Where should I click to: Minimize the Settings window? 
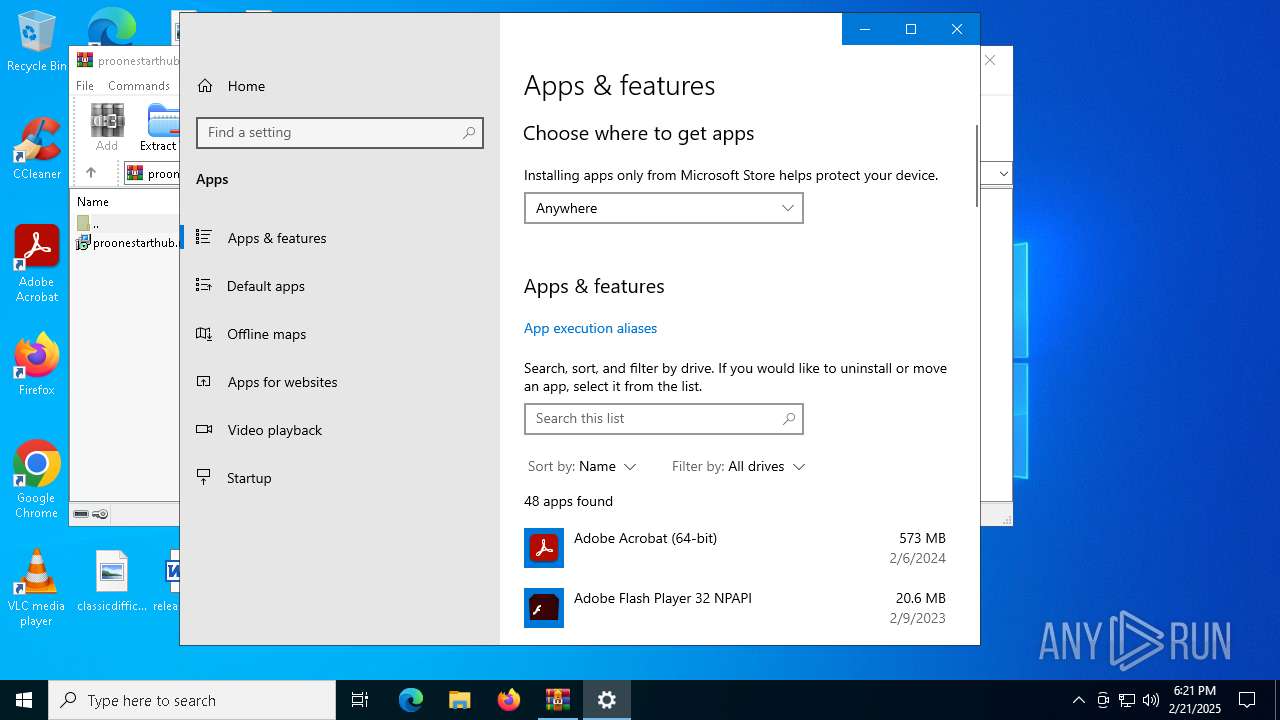click(x=865, y=29)
